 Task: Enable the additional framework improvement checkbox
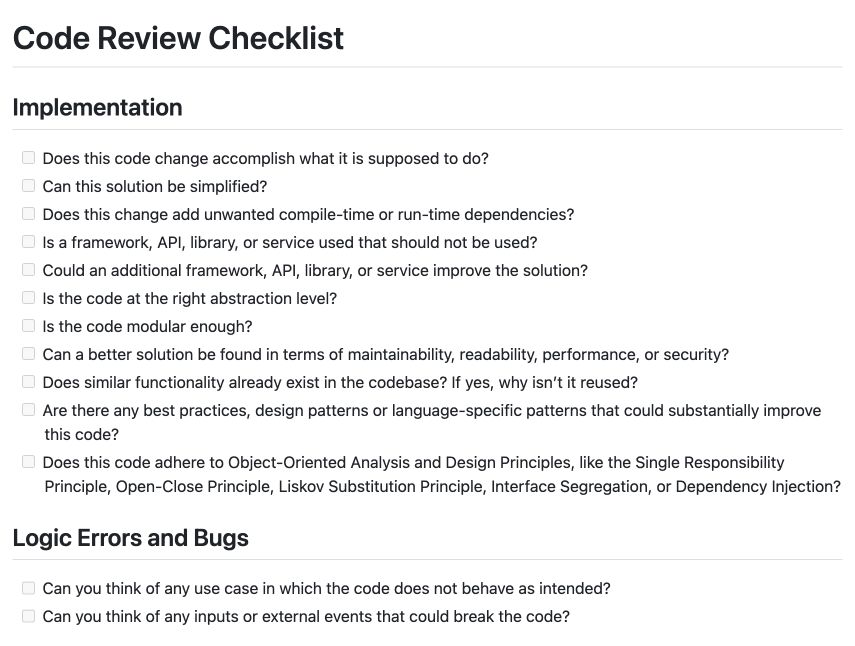pos(28,269)
